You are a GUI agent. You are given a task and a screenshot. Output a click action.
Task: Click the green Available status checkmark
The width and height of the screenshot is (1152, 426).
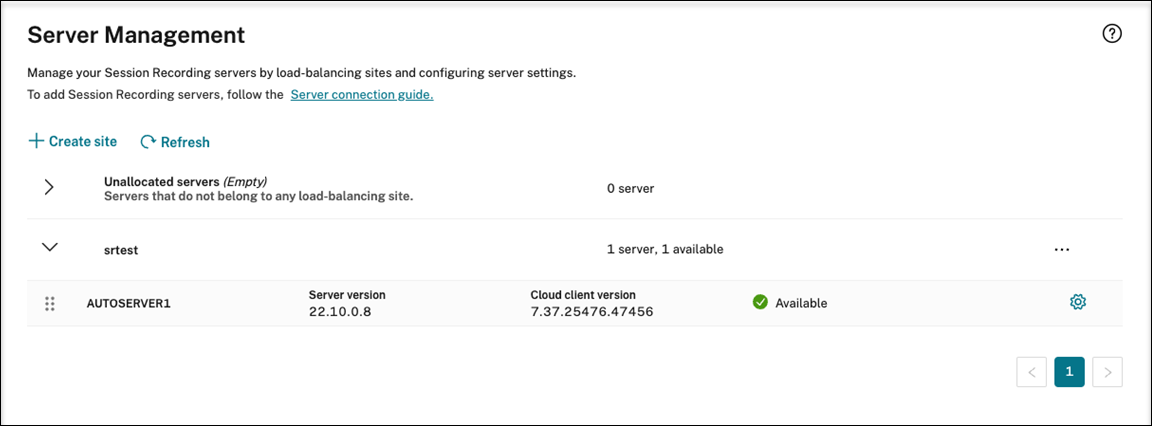tap(760, 302)
